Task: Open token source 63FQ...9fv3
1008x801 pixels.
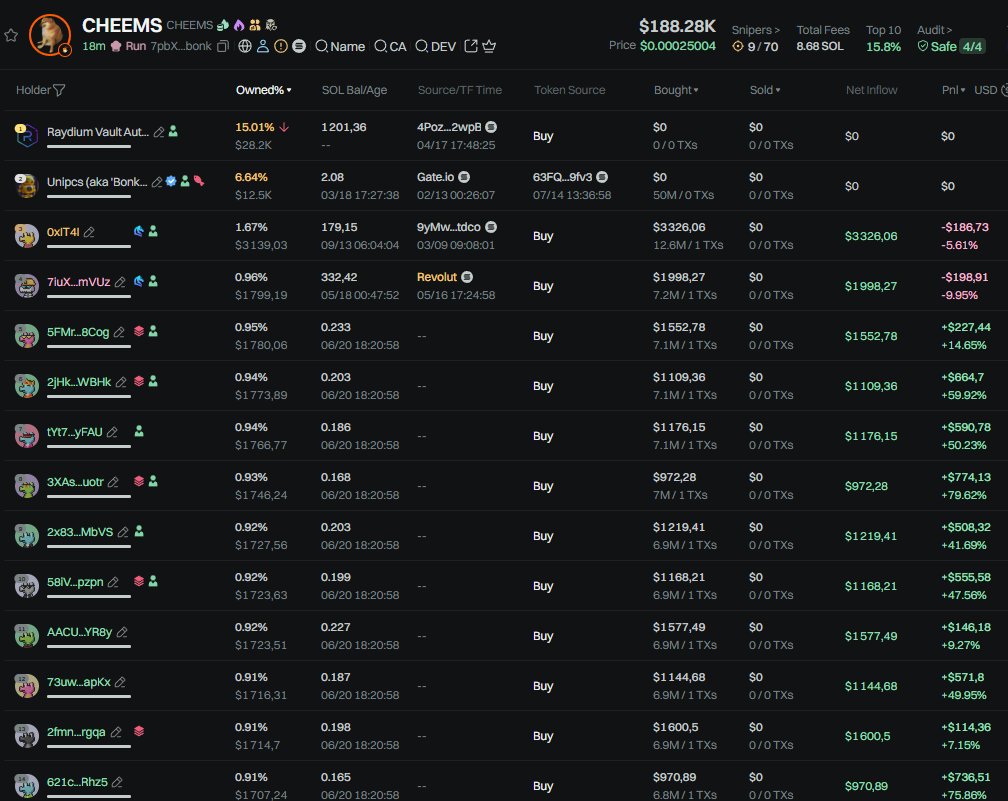Action: [x=562, y=177]
